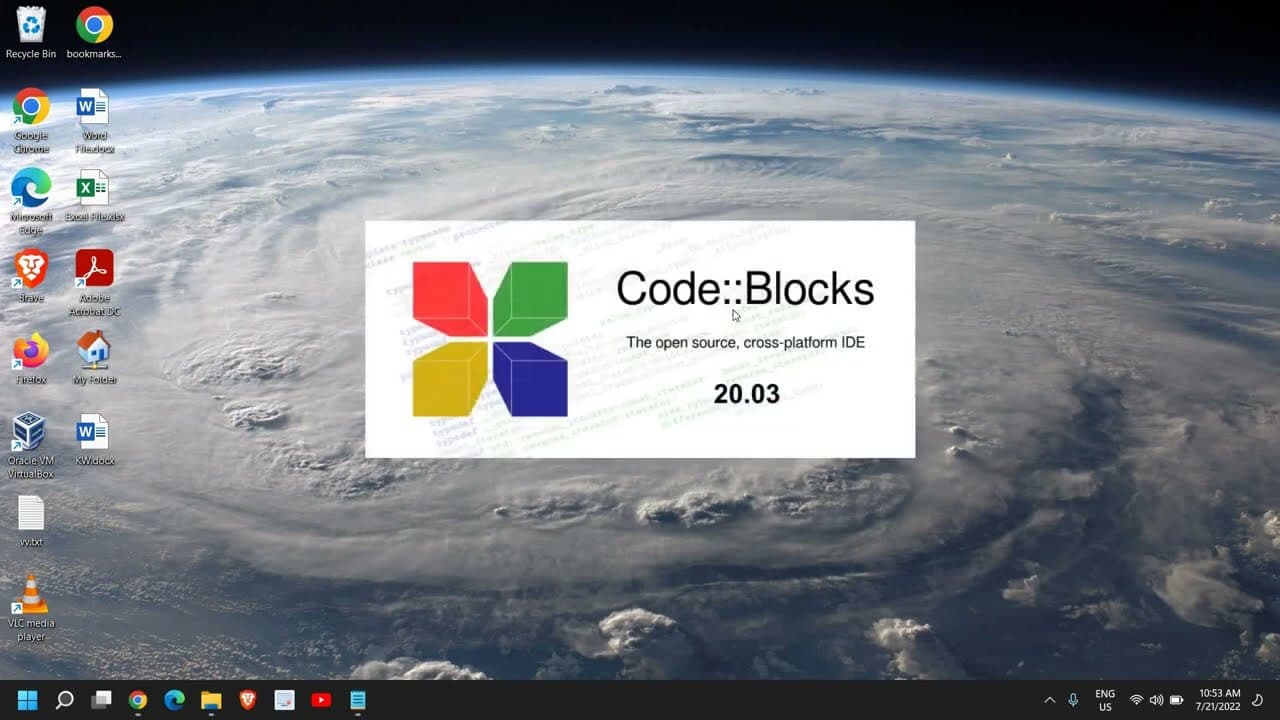Click the Code::Blocks splash screen
Screen dimensions: 1280x720
click(640, 339)
